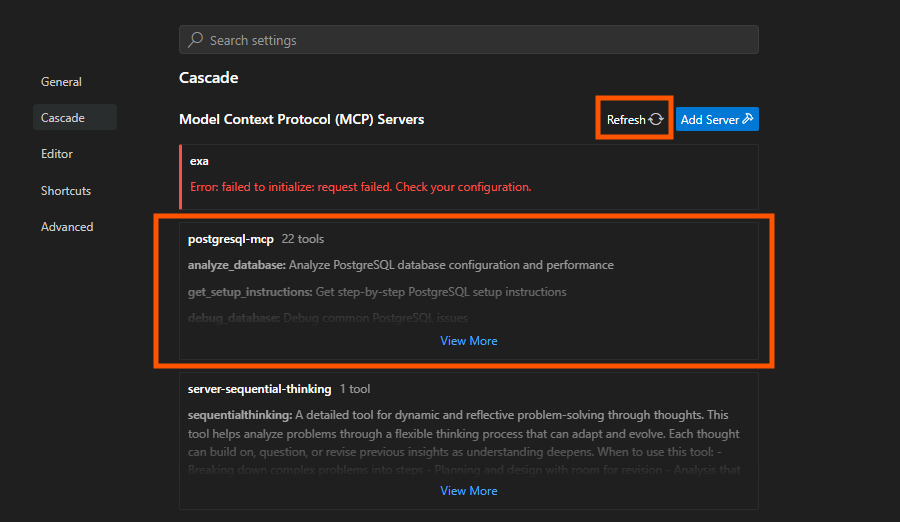Select the exa server name

[199, 161]
